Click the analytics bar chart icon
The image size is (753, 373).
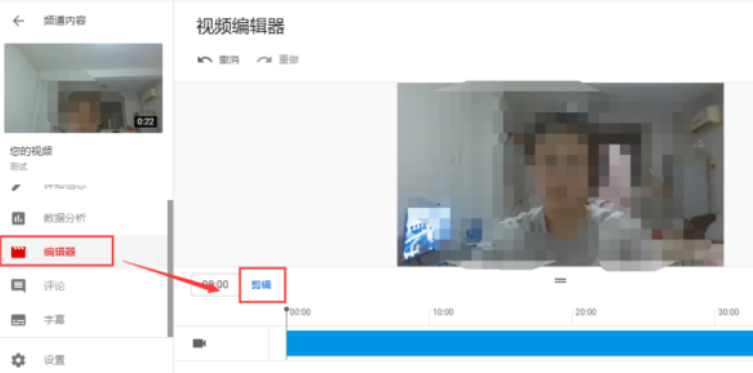pyautogui.click(x=18, y=218)
